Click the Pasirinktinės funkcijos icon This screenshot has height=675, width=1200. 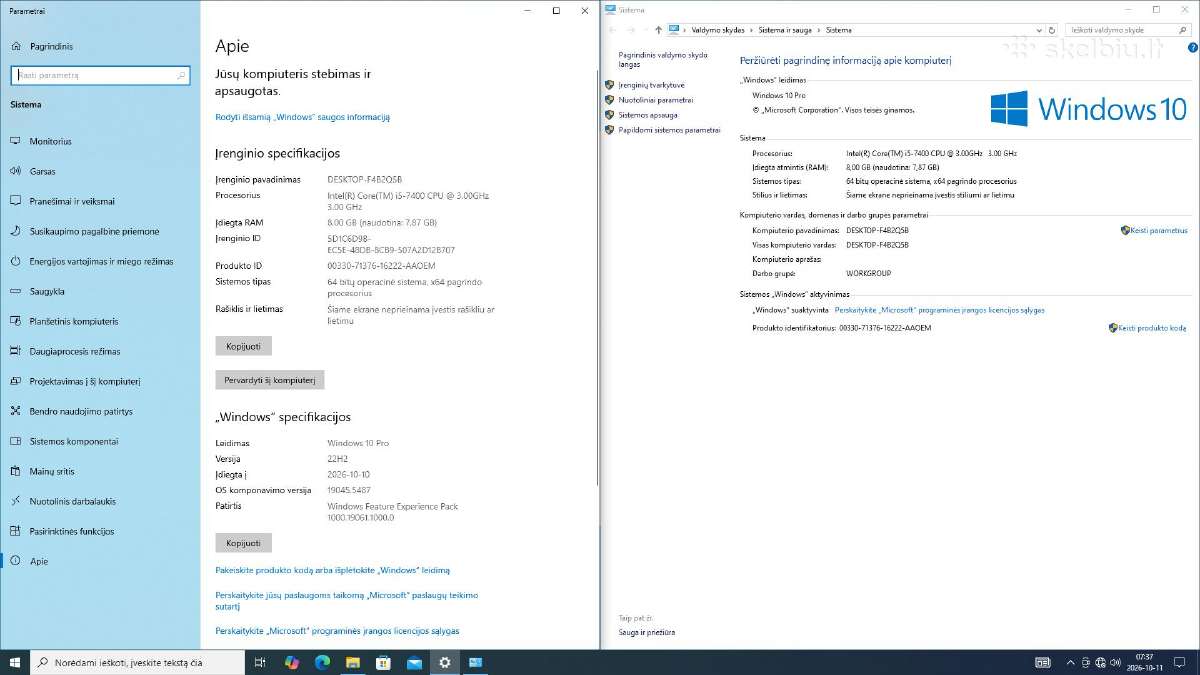tap(16, 531)
